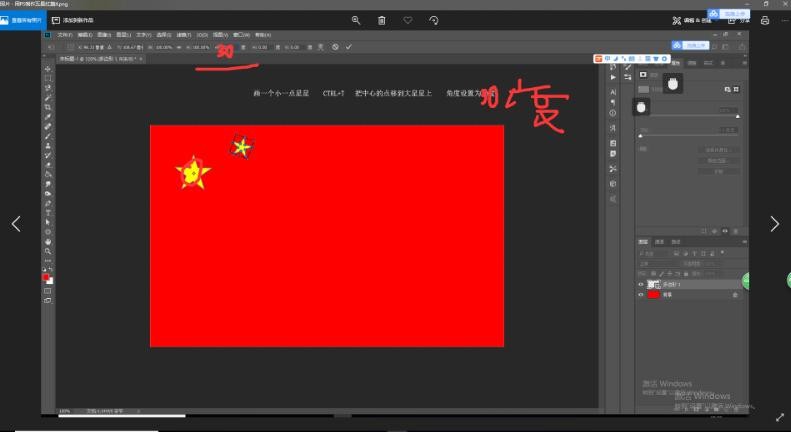The image size is (791, 432).
Task: Click the document tab in Photoshop
Action: coord(98,59)
